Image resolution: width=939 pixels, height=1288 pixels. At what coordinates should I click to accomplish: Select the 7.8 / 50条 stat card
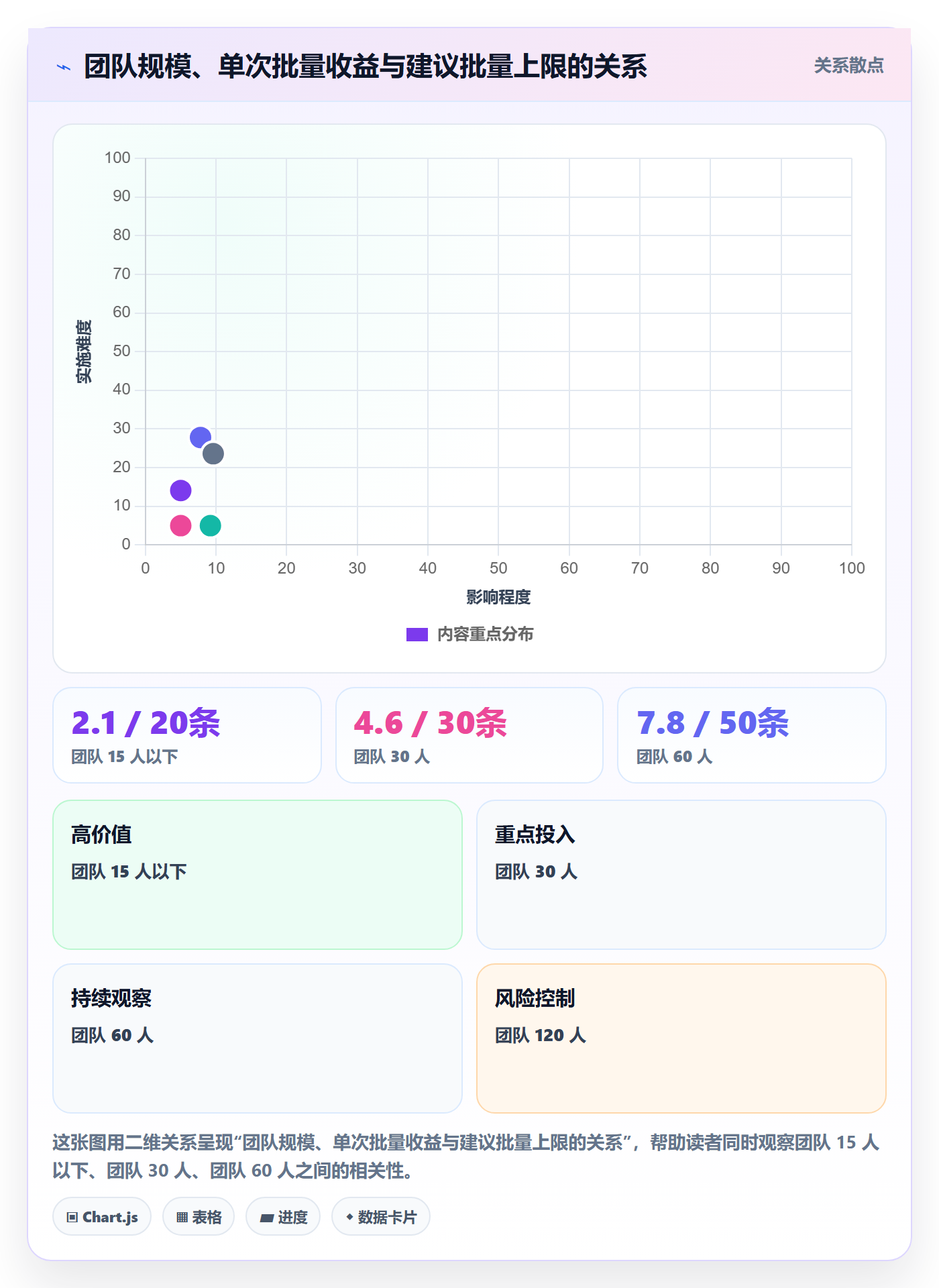click(752, 735)
